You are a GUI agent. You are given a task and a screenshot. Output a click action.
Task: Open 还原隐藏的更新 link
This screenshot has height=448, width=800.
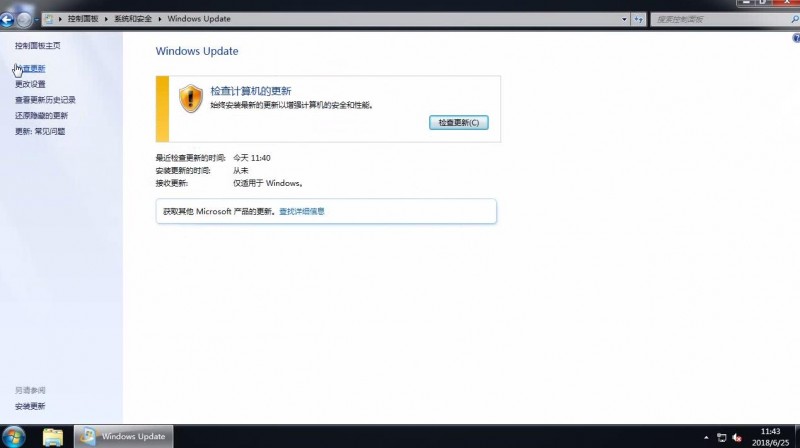[41, 115]
